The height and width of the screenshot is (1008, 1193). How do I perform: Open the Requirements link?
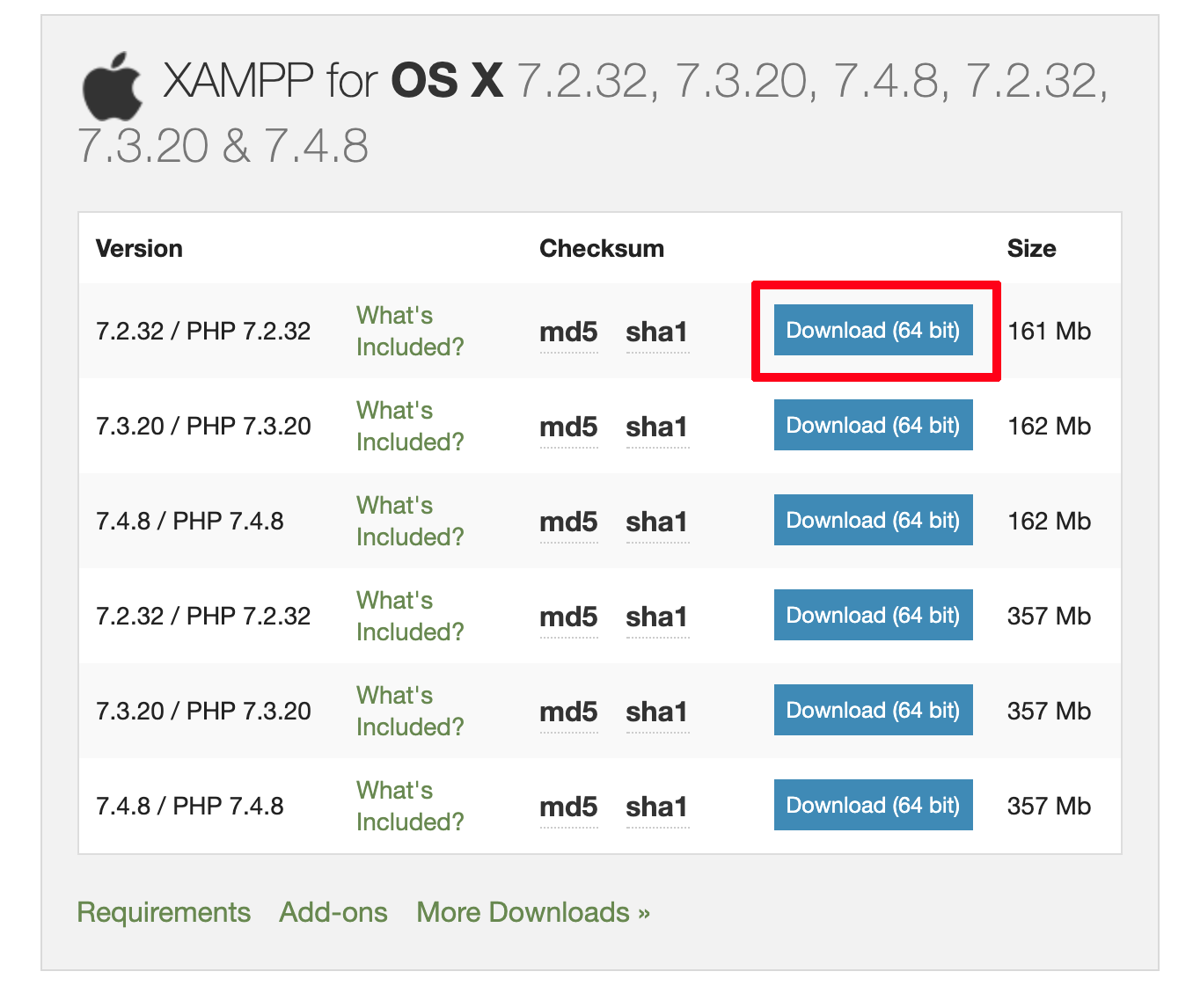click(x=164, y=912)
